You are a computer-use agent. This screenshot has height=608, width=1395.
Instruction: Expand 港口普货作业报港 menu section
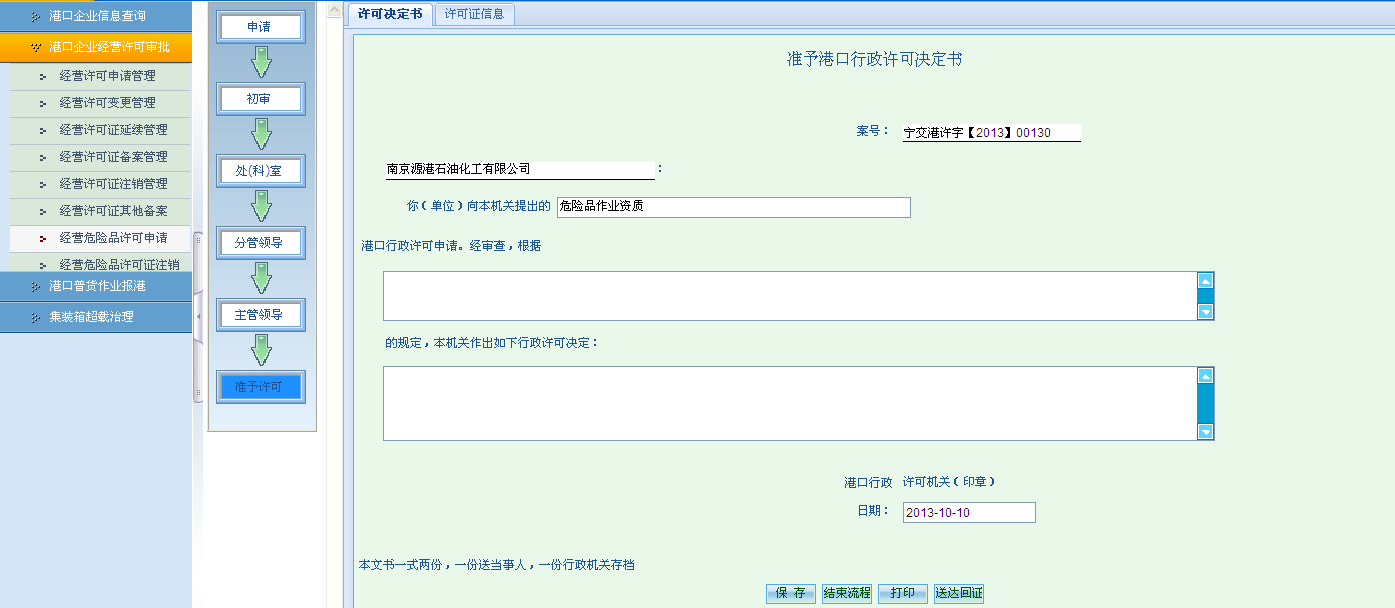(96, 286)
